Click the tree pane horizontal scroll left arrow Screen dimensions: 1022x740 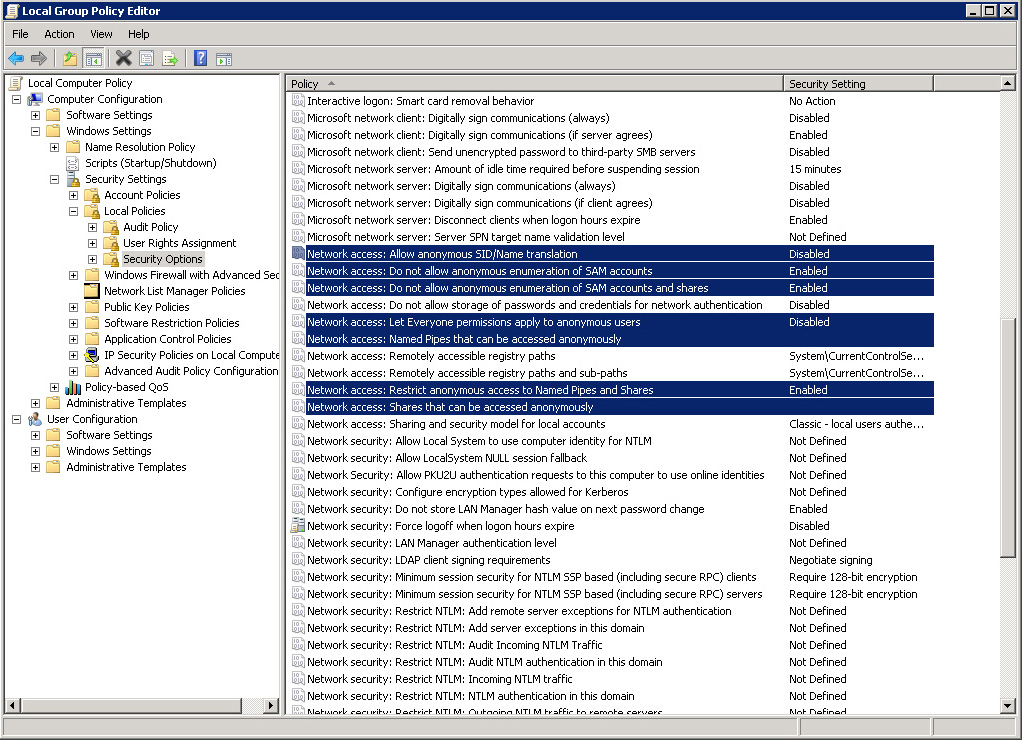click(x=13, y=705)
